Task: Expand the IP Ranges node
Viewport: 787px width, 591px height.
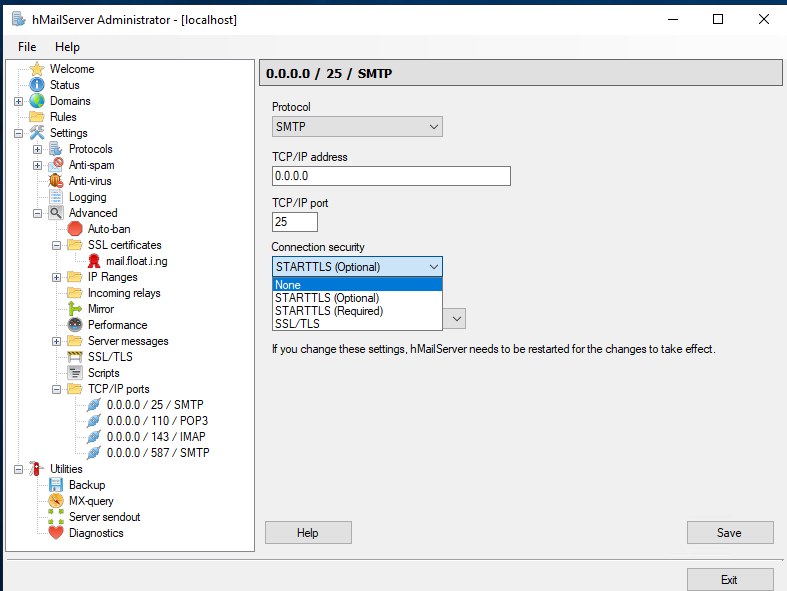Action: coord(57,277)
